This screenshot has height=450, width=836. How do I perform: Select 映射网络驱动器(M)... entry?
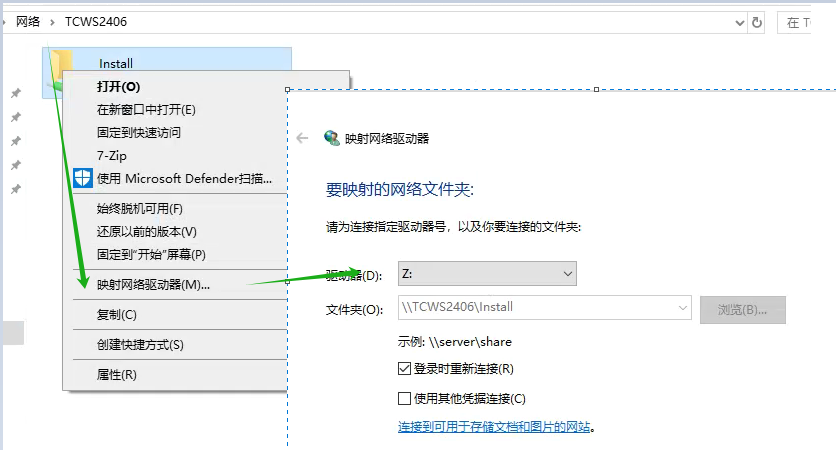[154, 284]
